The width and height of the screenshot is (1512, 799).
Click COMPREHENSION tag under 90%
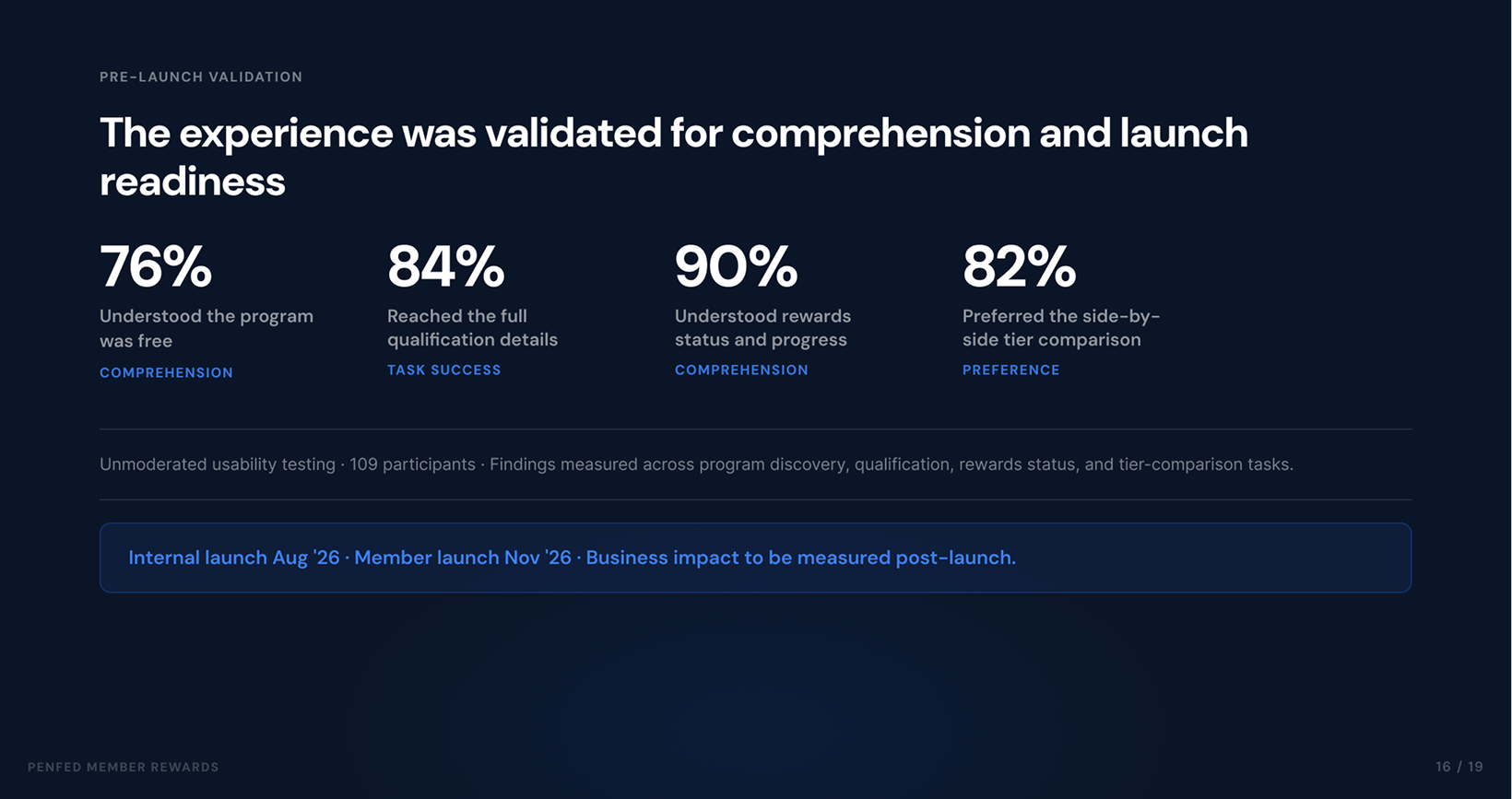click(741, 370)
